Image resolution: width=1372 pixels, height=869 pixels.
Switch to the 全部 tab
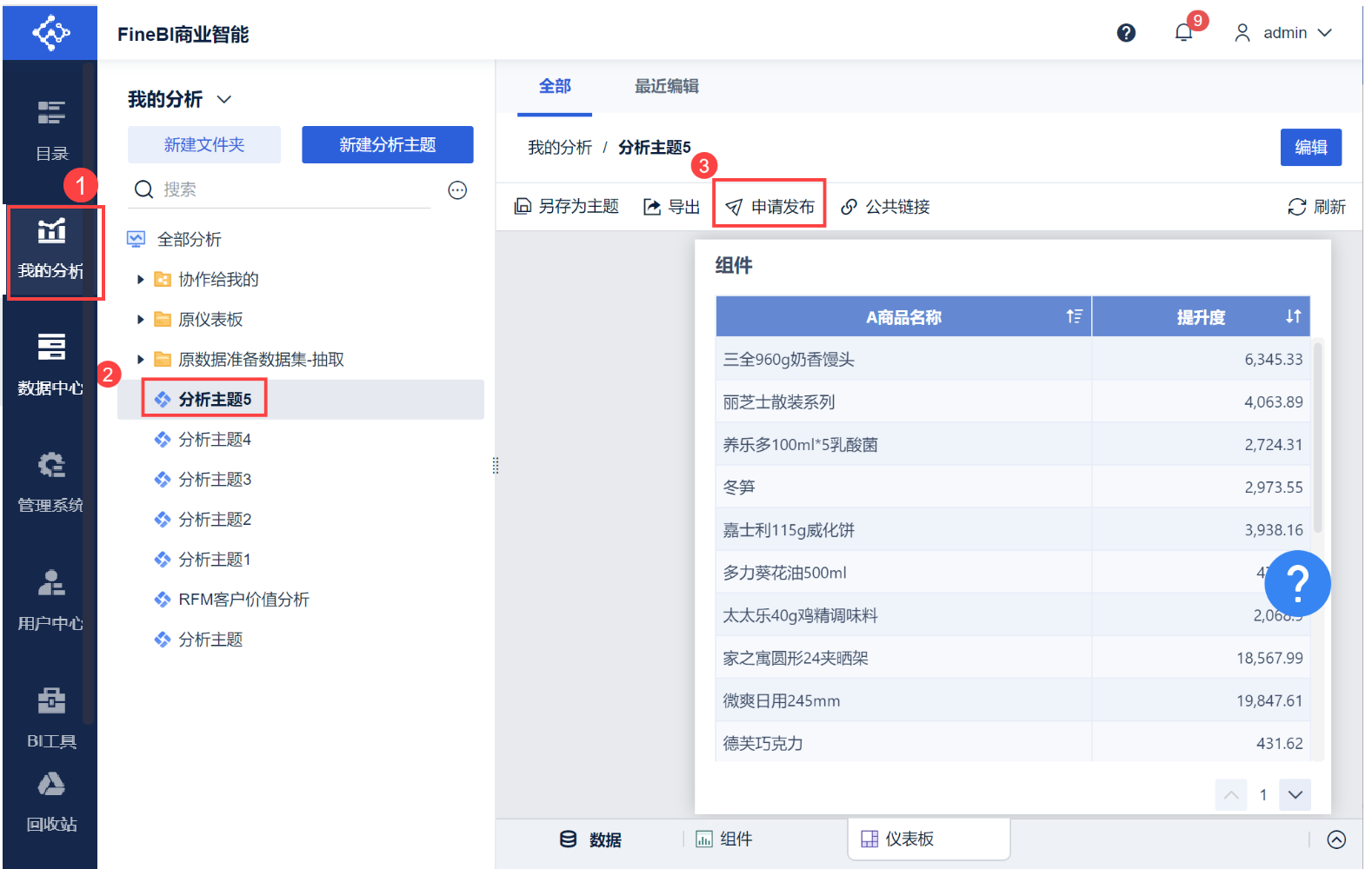[x=555, y=86]
